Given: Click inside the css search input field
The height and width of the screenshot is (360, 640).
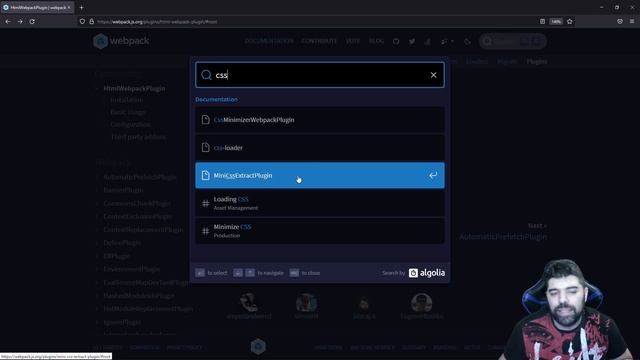Looking at the screenshot, I should point(320,75).
